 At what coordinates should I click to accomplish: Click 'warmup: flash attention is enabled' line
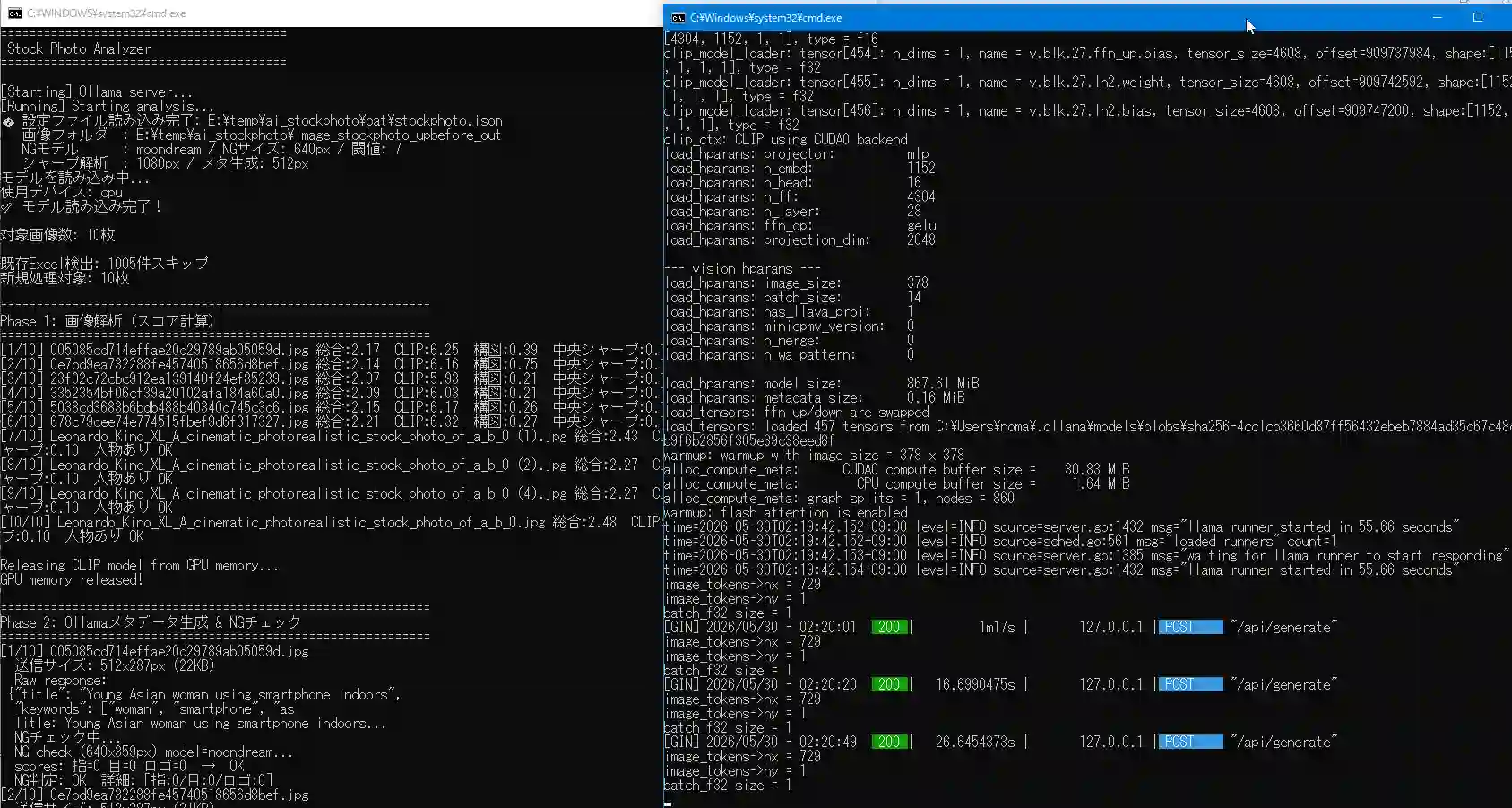786,512
